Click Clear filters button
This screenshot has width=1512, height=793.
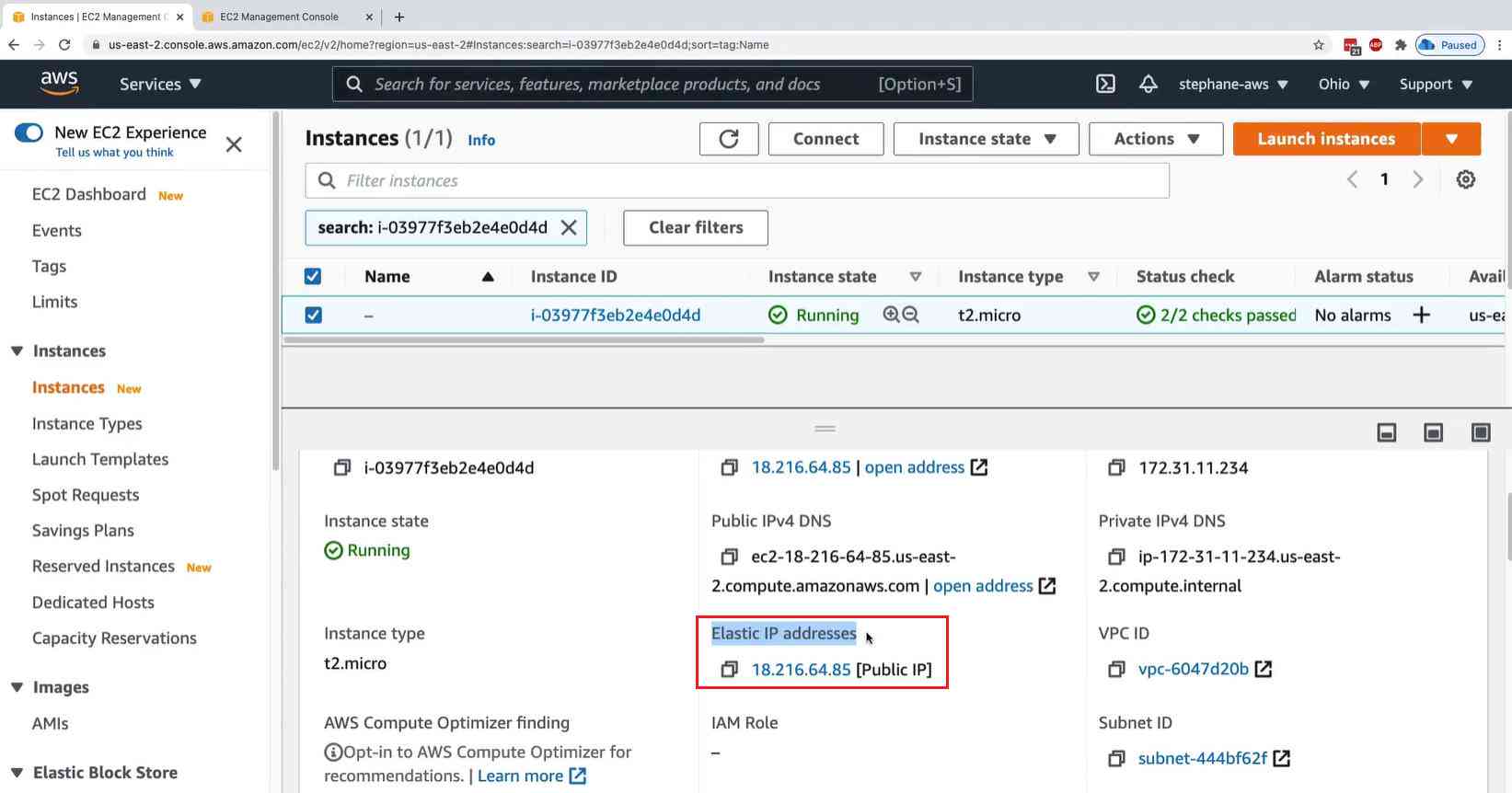[696, 227]
